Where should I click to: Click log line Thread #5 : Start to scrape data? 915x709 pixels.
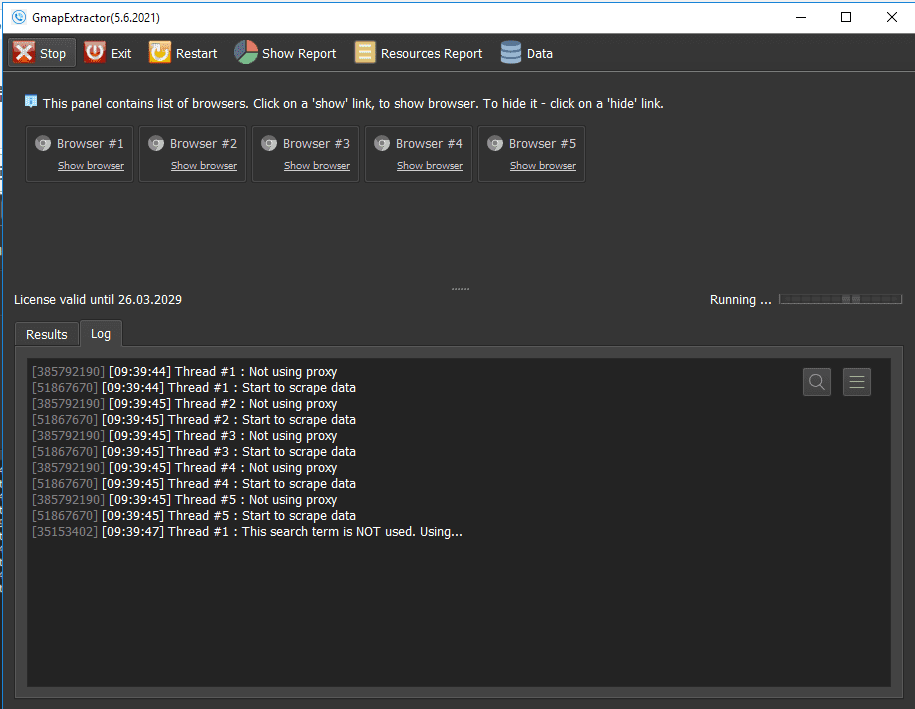click(x=194, y=516)
